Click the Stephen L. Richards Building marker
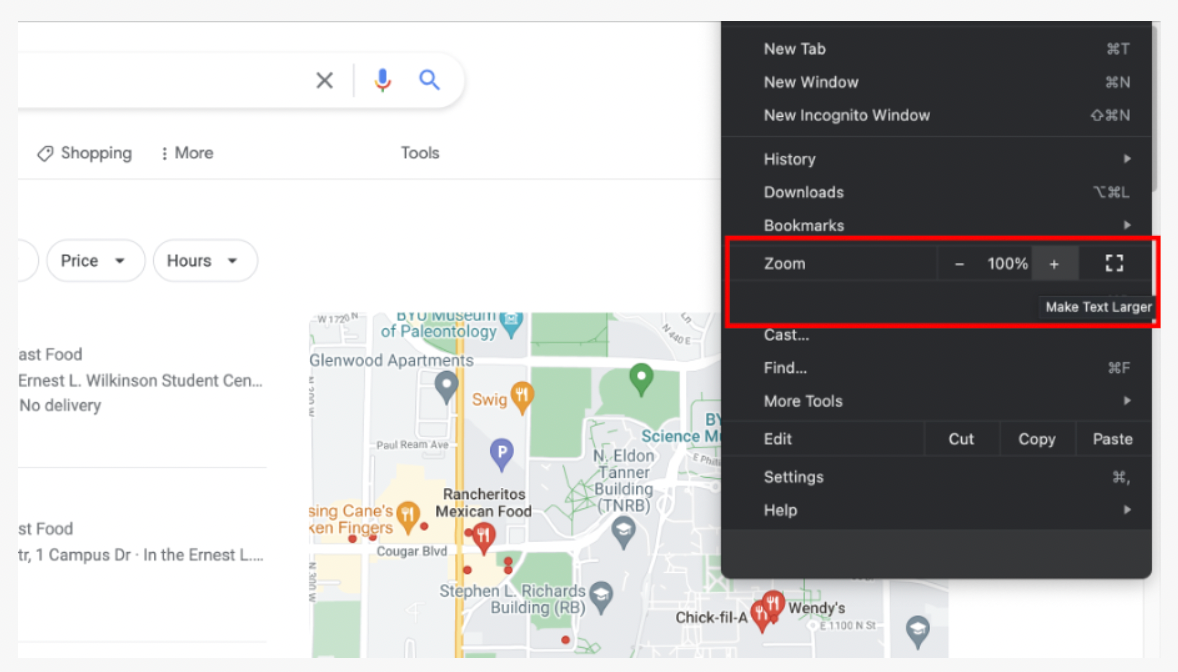 601,597
